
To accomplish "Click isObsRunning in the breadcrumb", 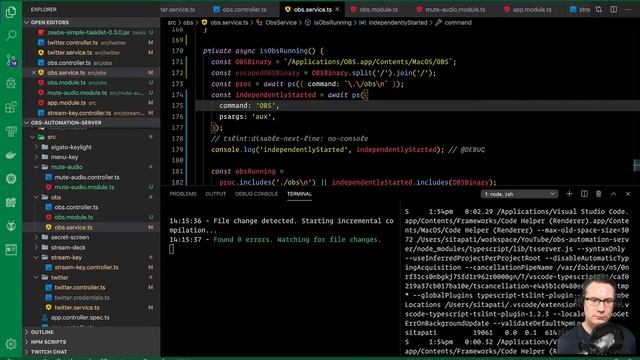I will click(332, 23).
